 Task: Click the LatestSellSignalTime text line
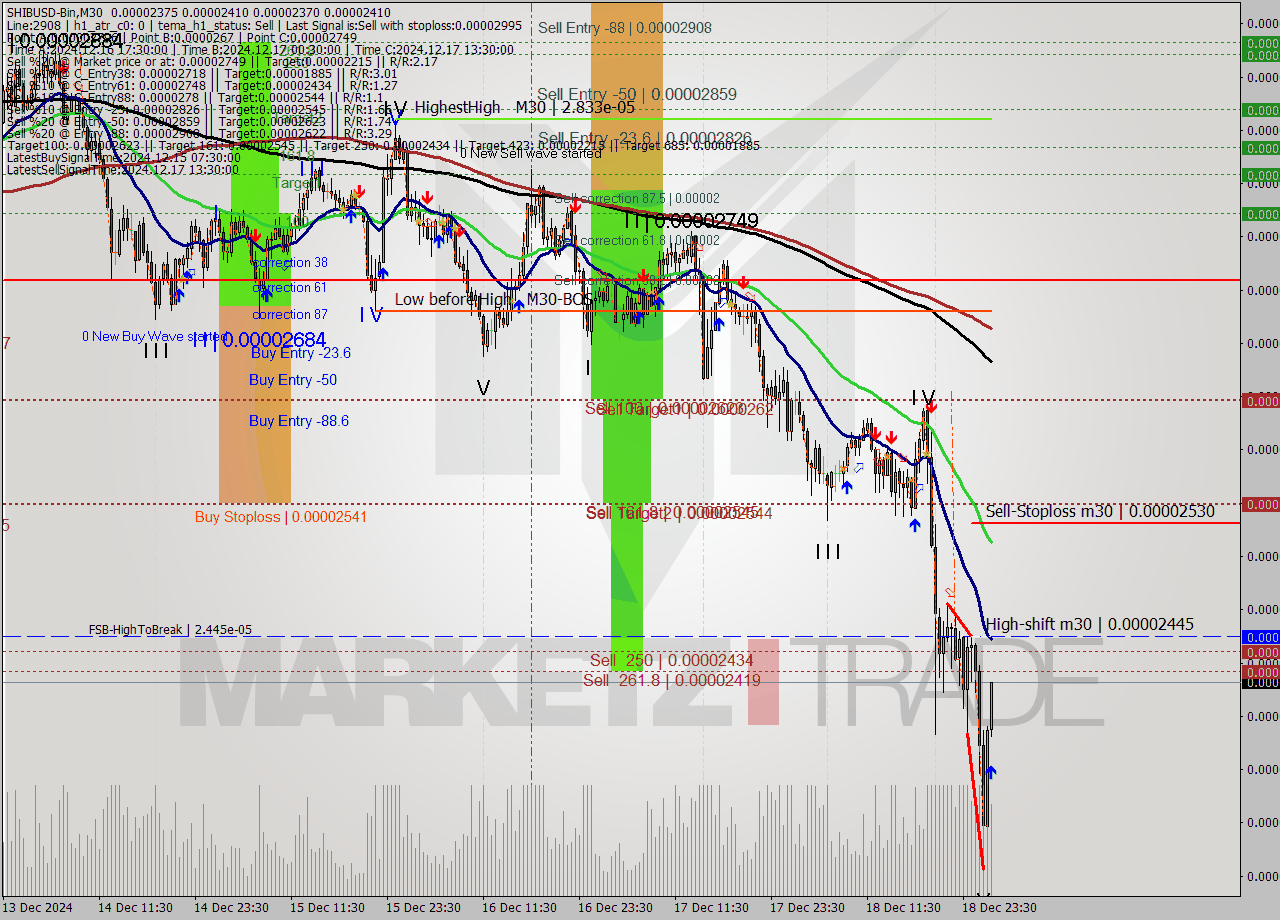(x=123, y=169)
